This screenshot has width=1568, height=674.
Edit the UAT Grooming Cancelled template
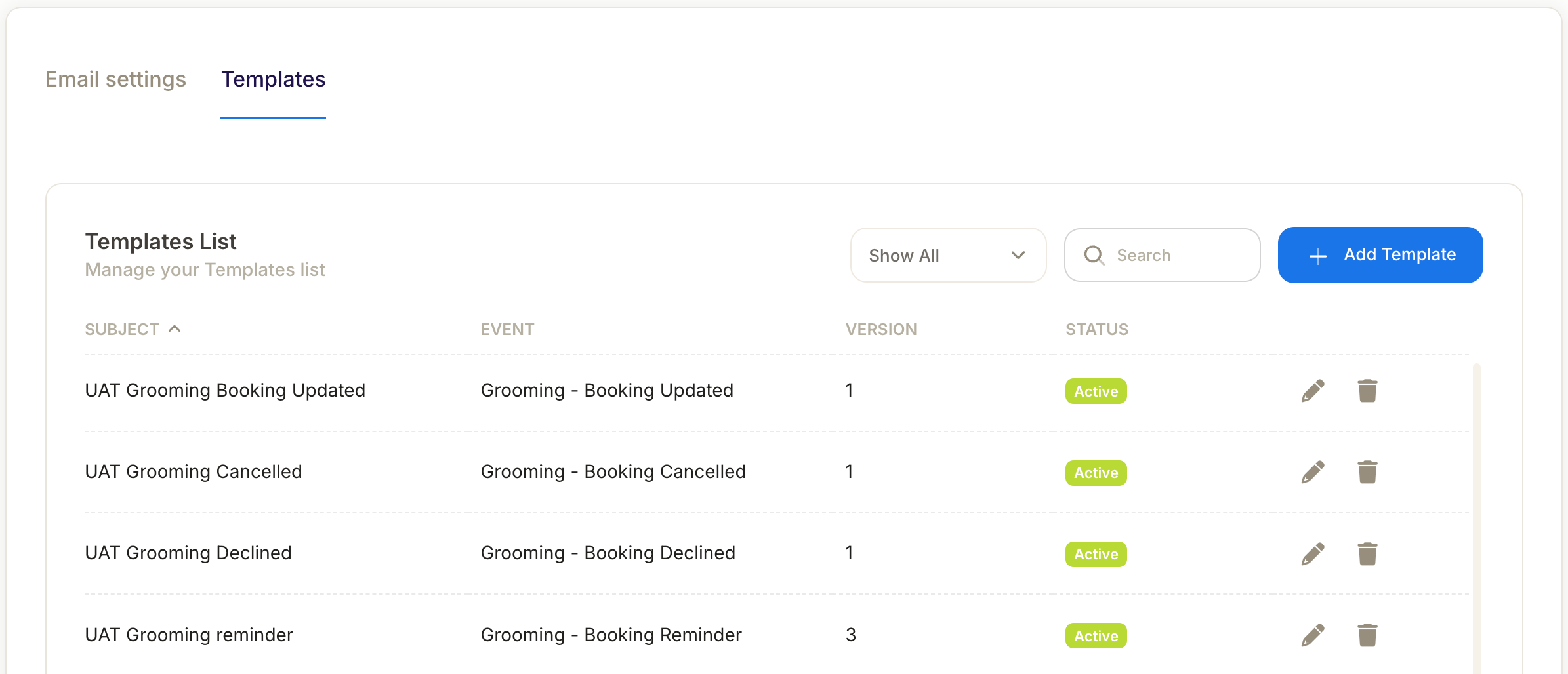coord(1313,472)
